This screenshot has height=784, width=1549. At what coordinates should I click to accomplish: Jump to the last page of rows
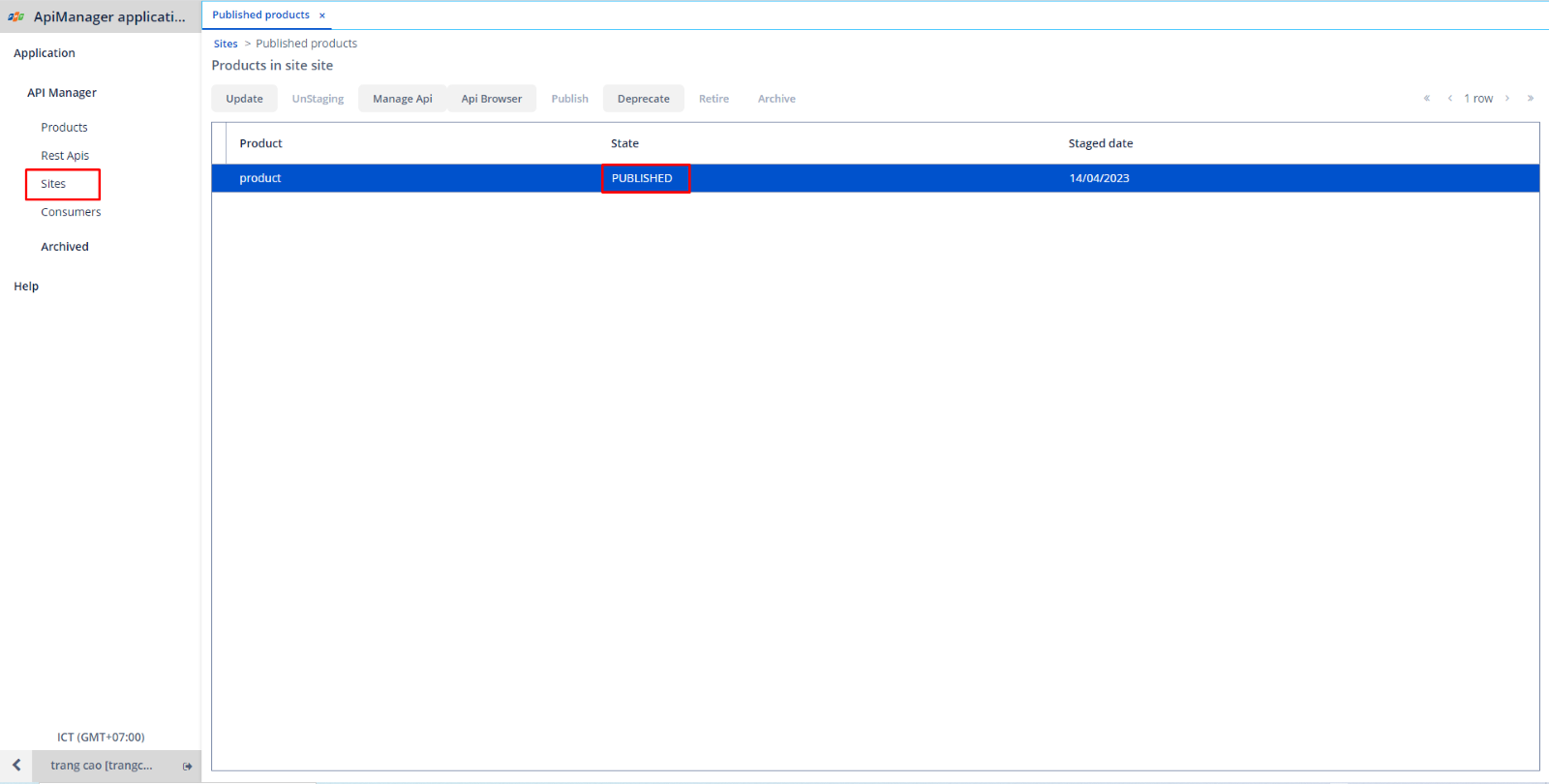[1530, 98]
